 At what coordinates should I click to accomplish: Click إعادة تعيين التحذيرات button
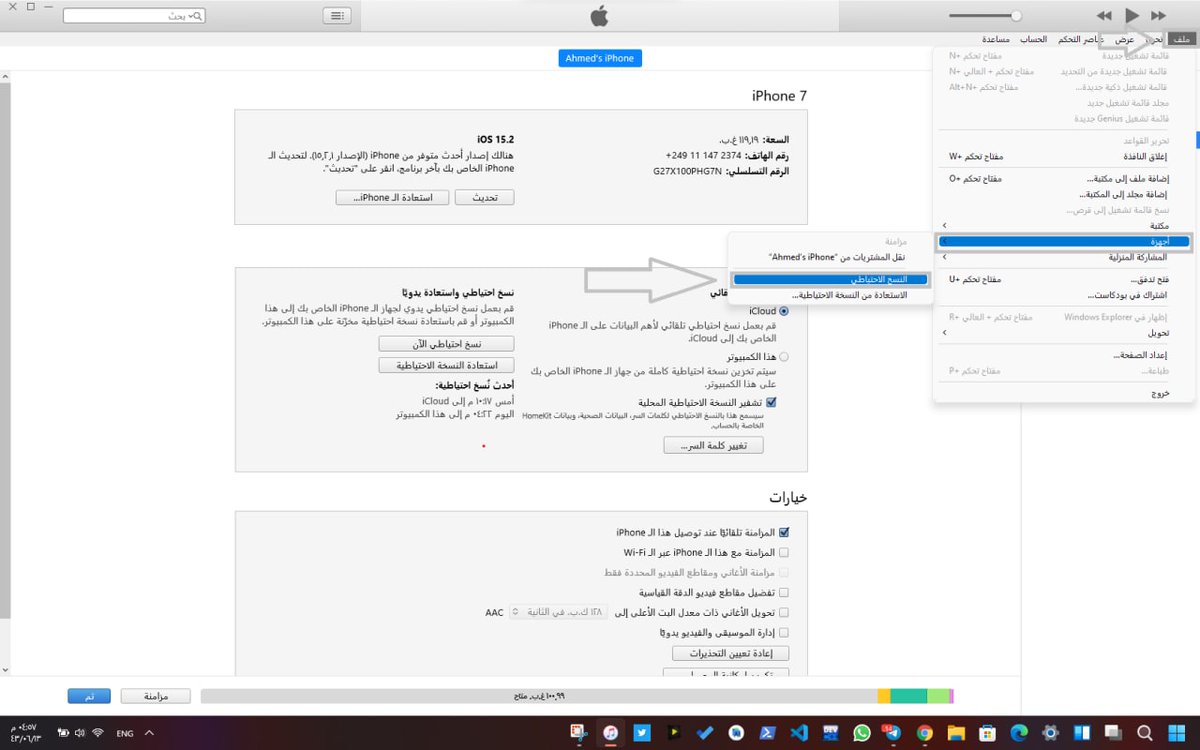pyautogui.click(x=731, y=653)
